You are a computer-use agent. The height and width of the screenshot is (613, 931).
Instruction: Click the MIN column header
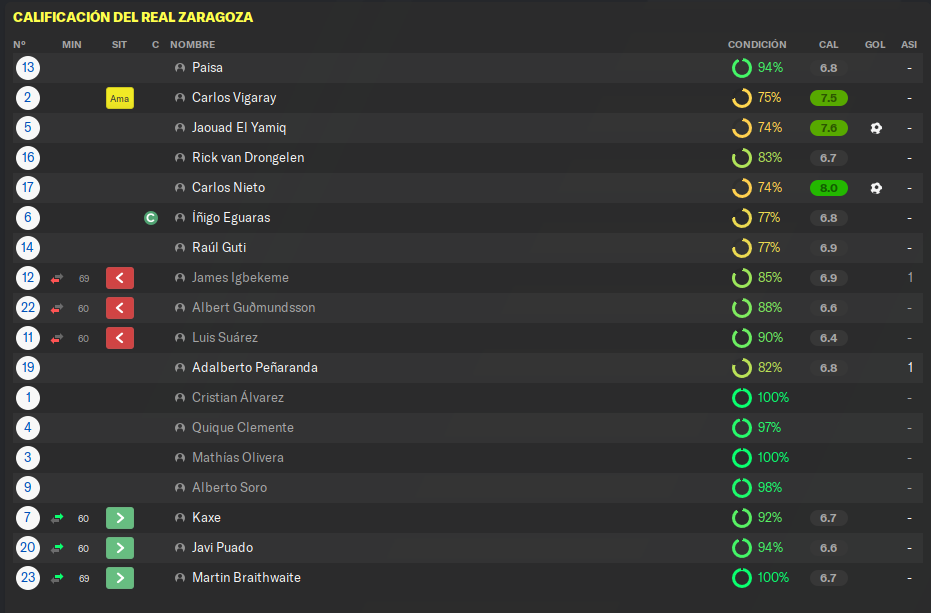click(x=72, y=45)
